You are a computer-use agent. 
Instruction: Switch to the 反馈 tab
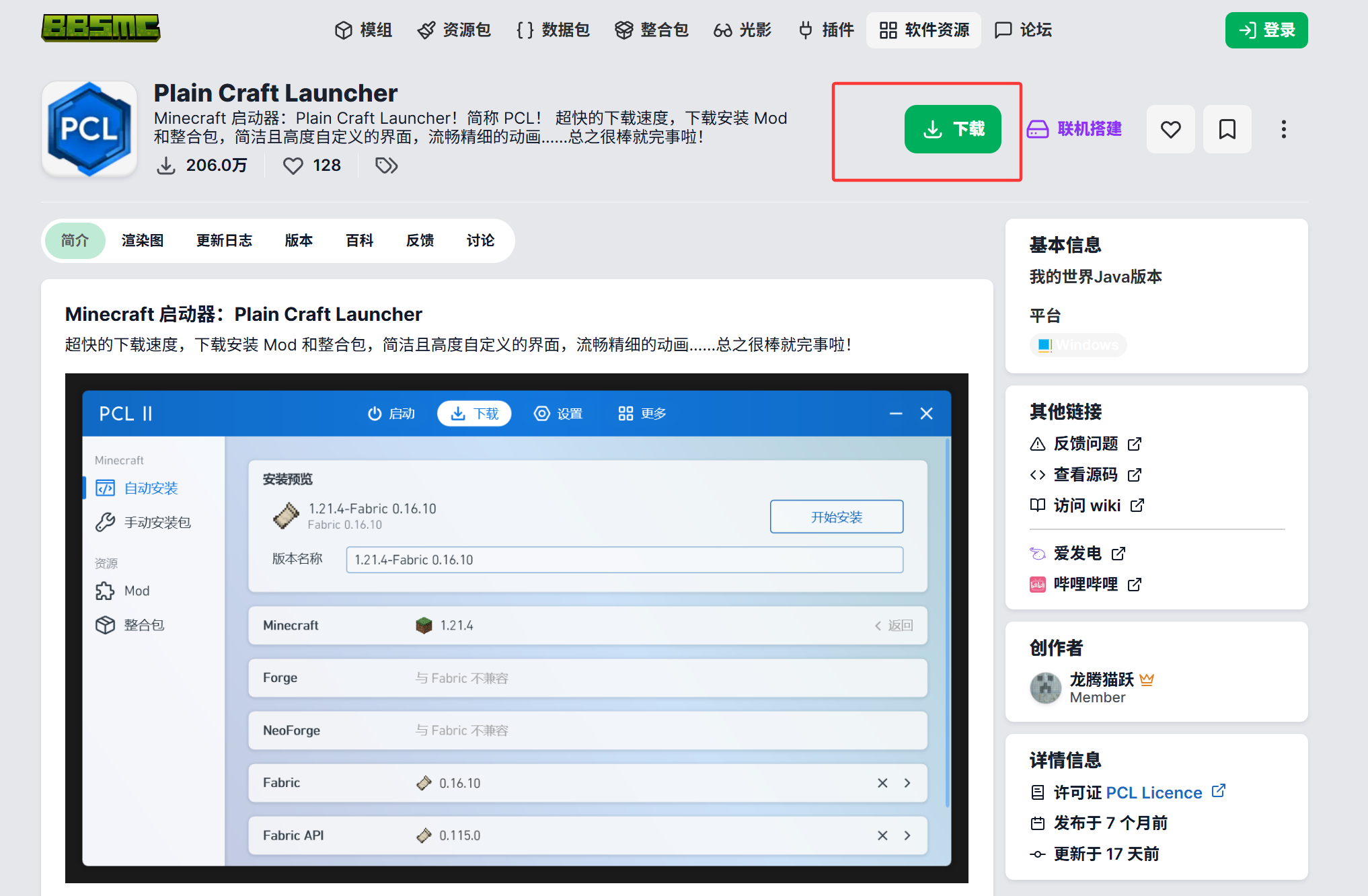(420, 241)
